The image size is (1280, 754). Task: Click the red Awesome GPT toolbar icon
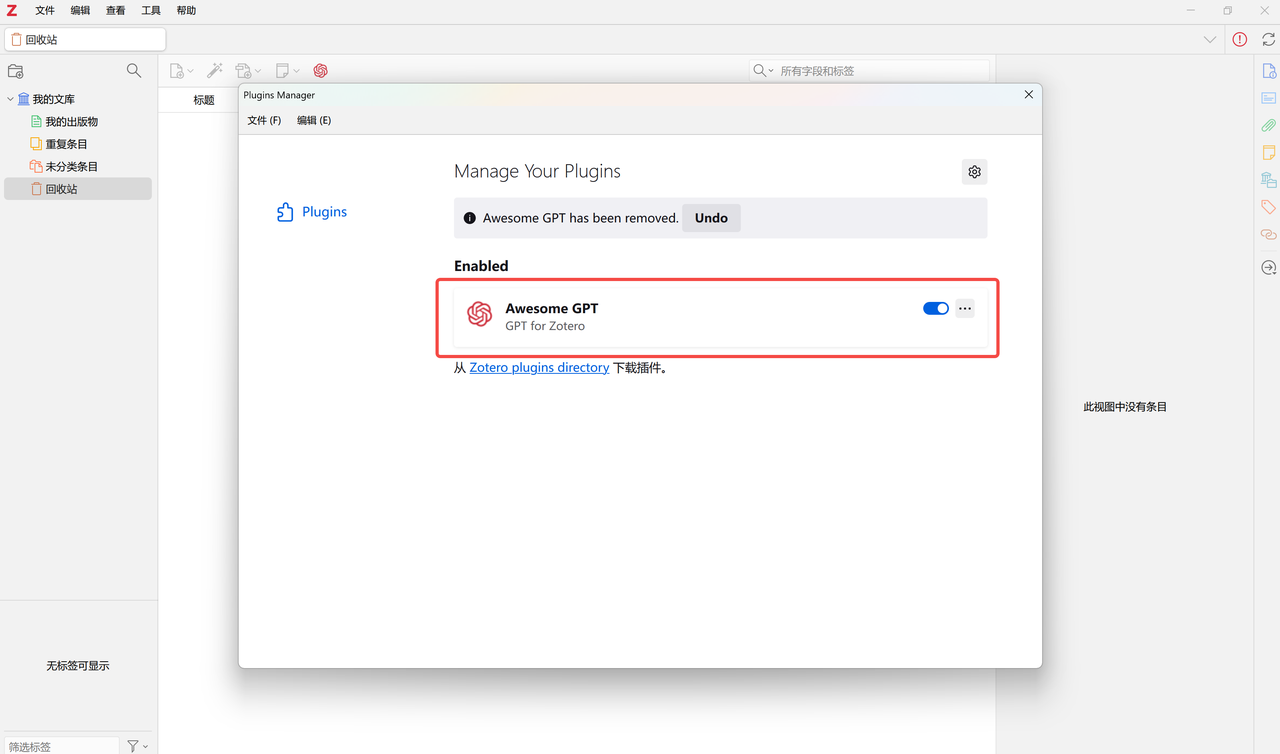coord(321,71)
